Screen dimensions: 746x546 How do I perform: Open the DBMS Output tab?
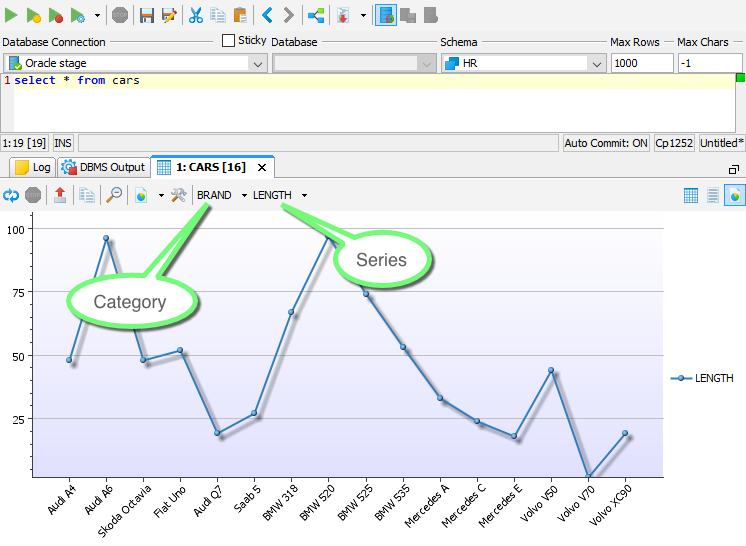104,167
